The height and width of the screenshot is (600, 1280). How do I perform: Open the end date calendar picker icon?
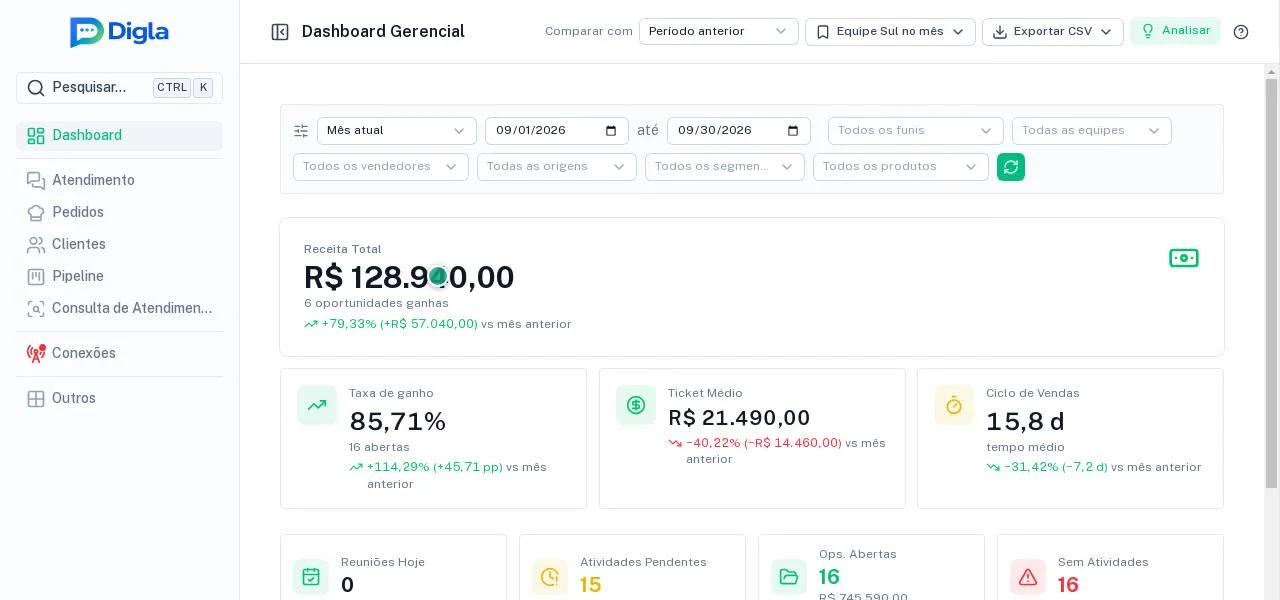point(793,131)
